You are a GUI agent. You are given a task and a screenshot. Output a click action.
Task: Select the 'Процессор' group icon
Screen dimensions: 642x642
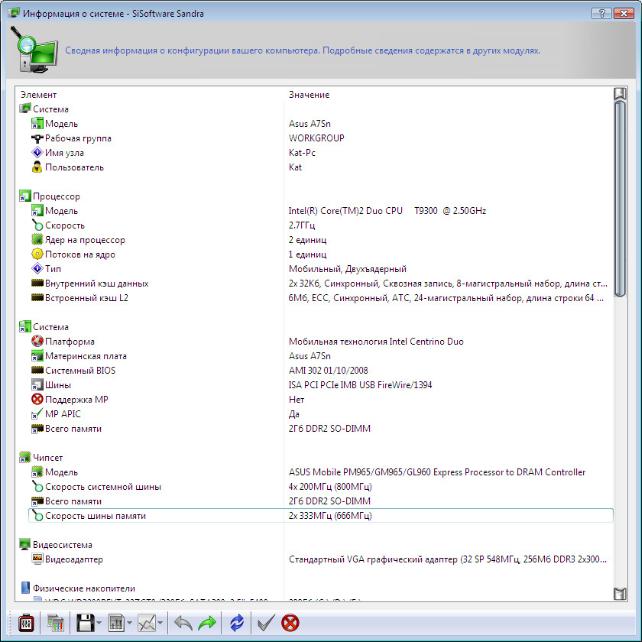pos(25,196)
